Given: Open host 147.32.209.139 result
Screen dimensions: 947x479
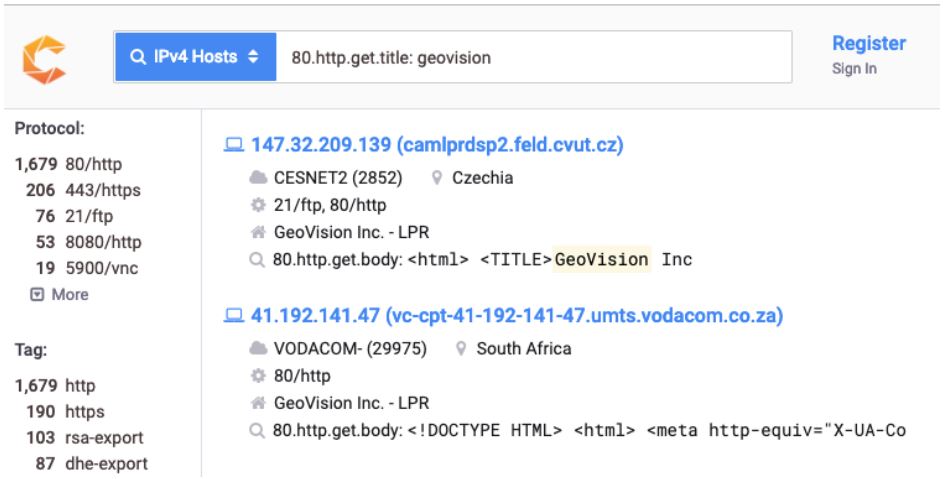Looking at the screenshot, I should (437, 145).
